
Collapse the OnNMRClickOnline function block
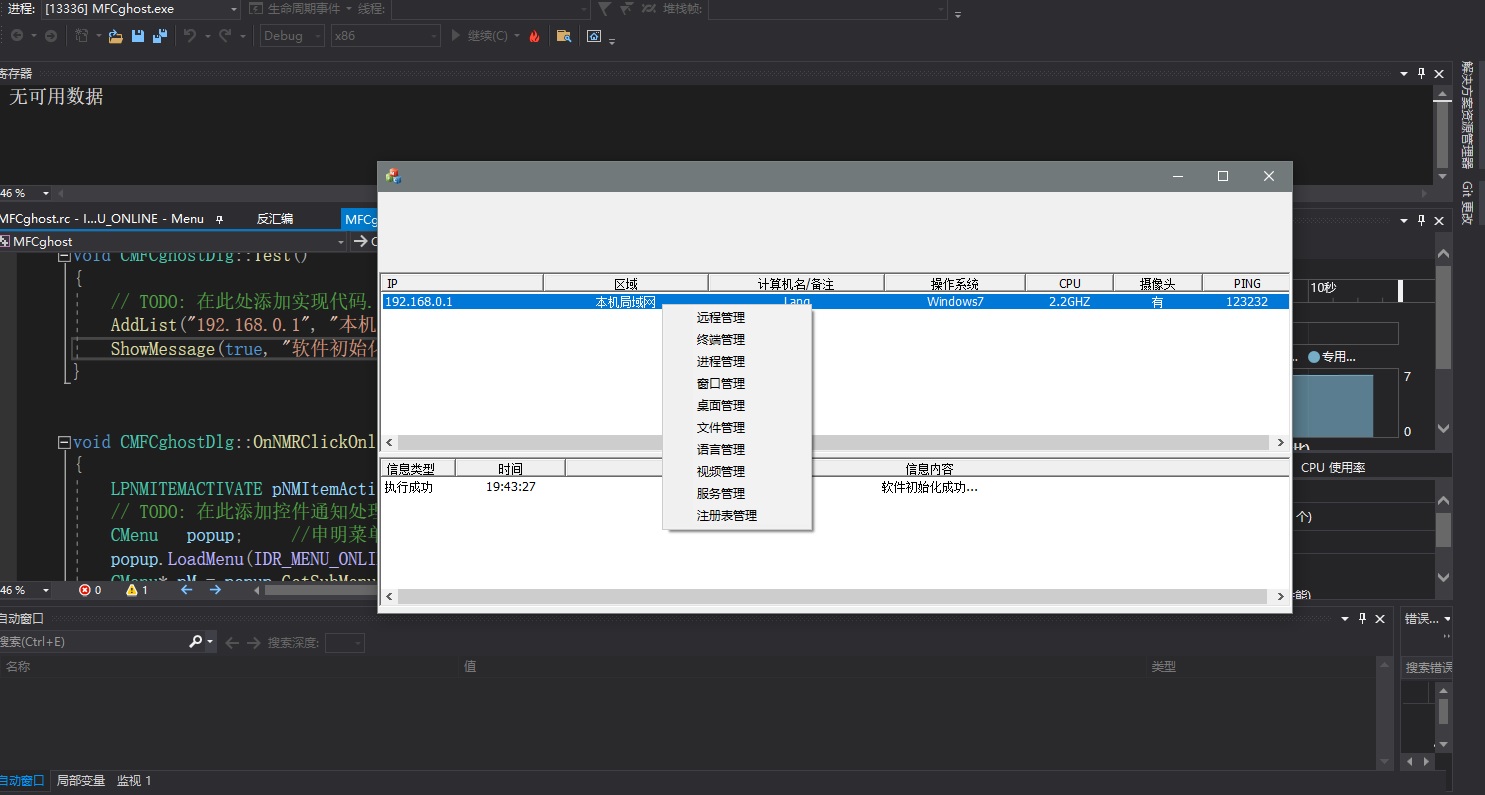coord(65,442)
